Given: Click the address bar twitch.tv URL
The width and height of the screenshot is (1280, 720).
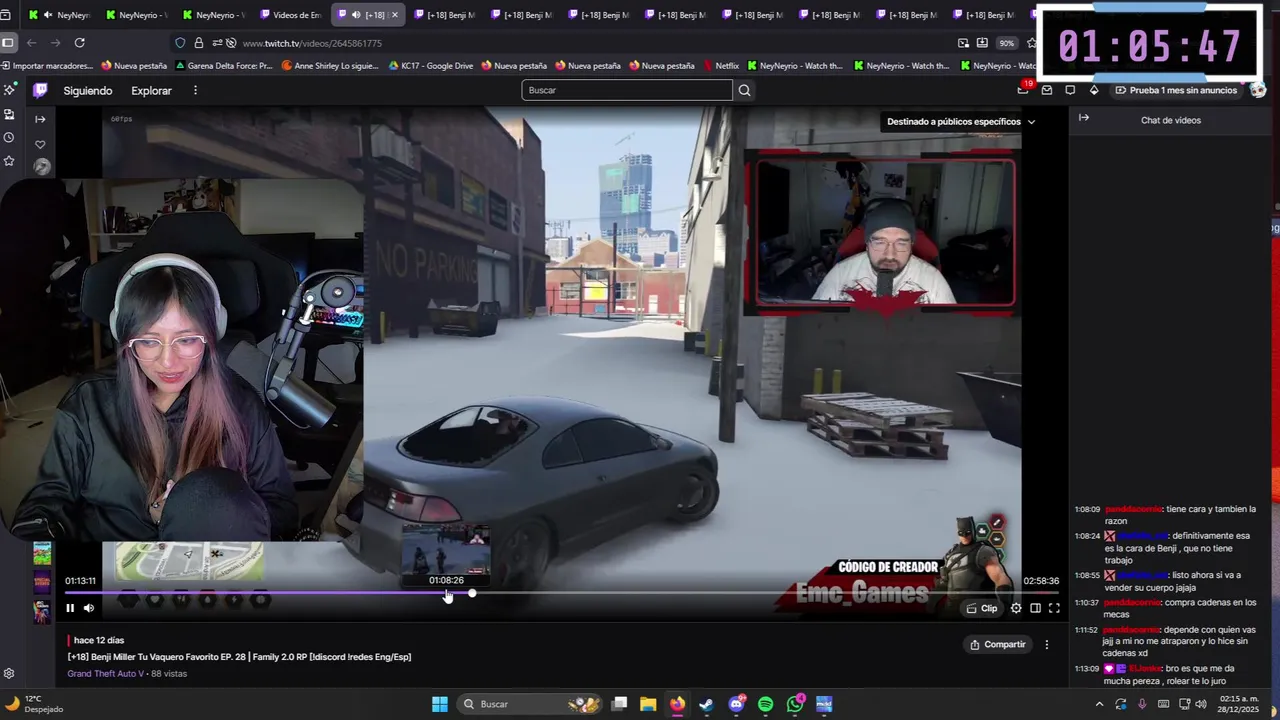Looking at the screenshot, I should click(312, 44).
